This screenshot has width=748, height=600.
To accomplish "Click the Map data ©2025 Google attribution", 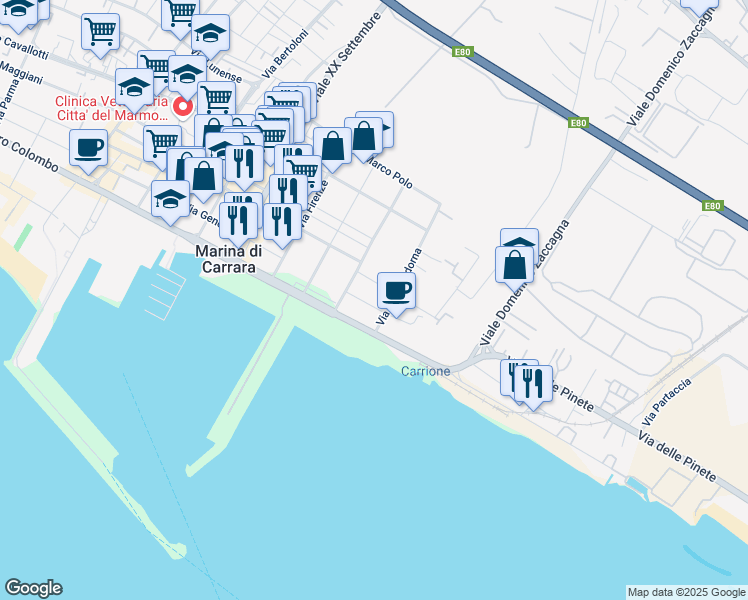I will [687, 593].
